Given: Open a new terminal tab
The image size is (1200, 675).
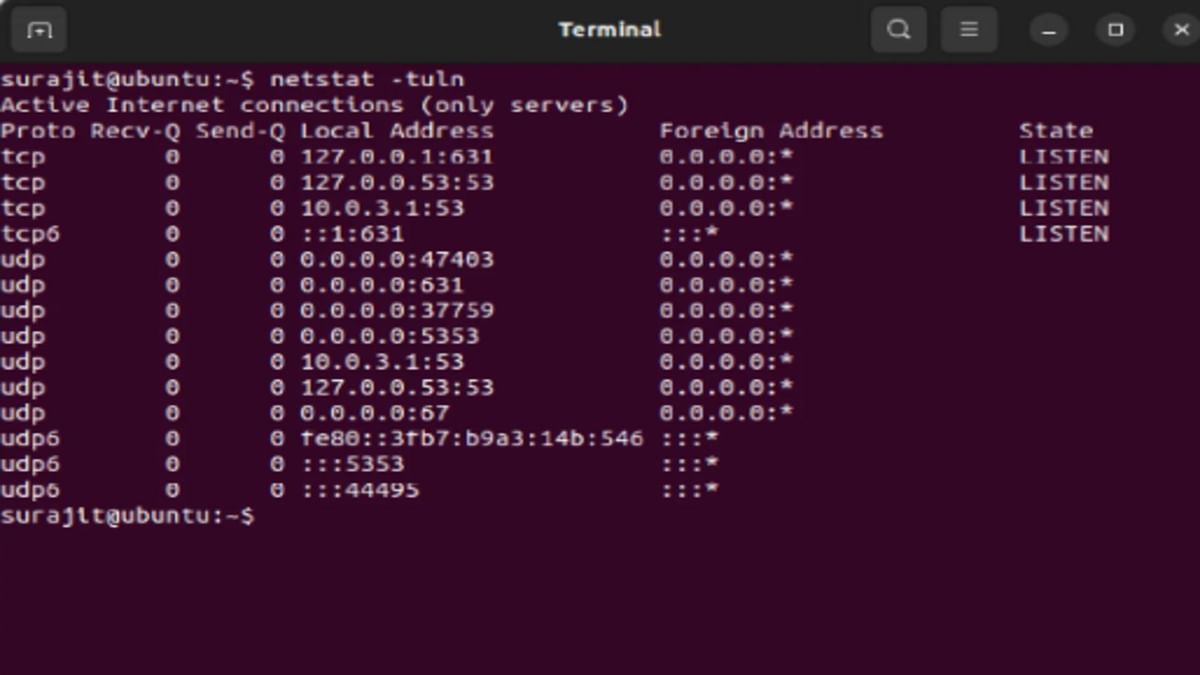Looking at the screenshot, I should point(39,29).
